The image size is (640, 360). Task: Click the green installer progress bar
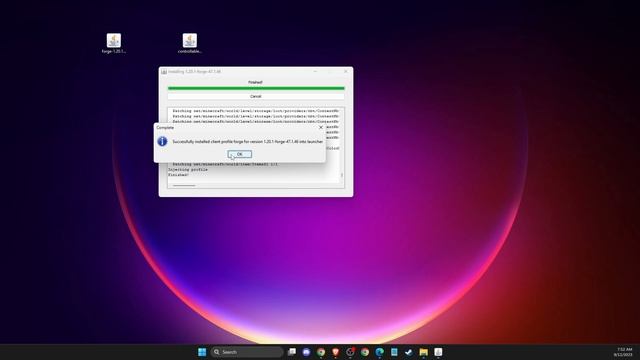[x=256, y=88]
